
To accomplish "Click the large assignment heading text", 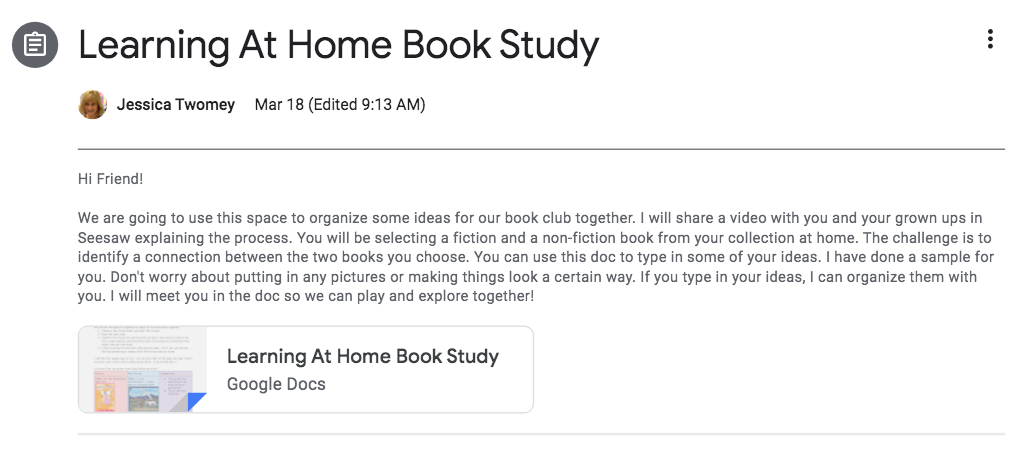I will click(x=338, y=45).
